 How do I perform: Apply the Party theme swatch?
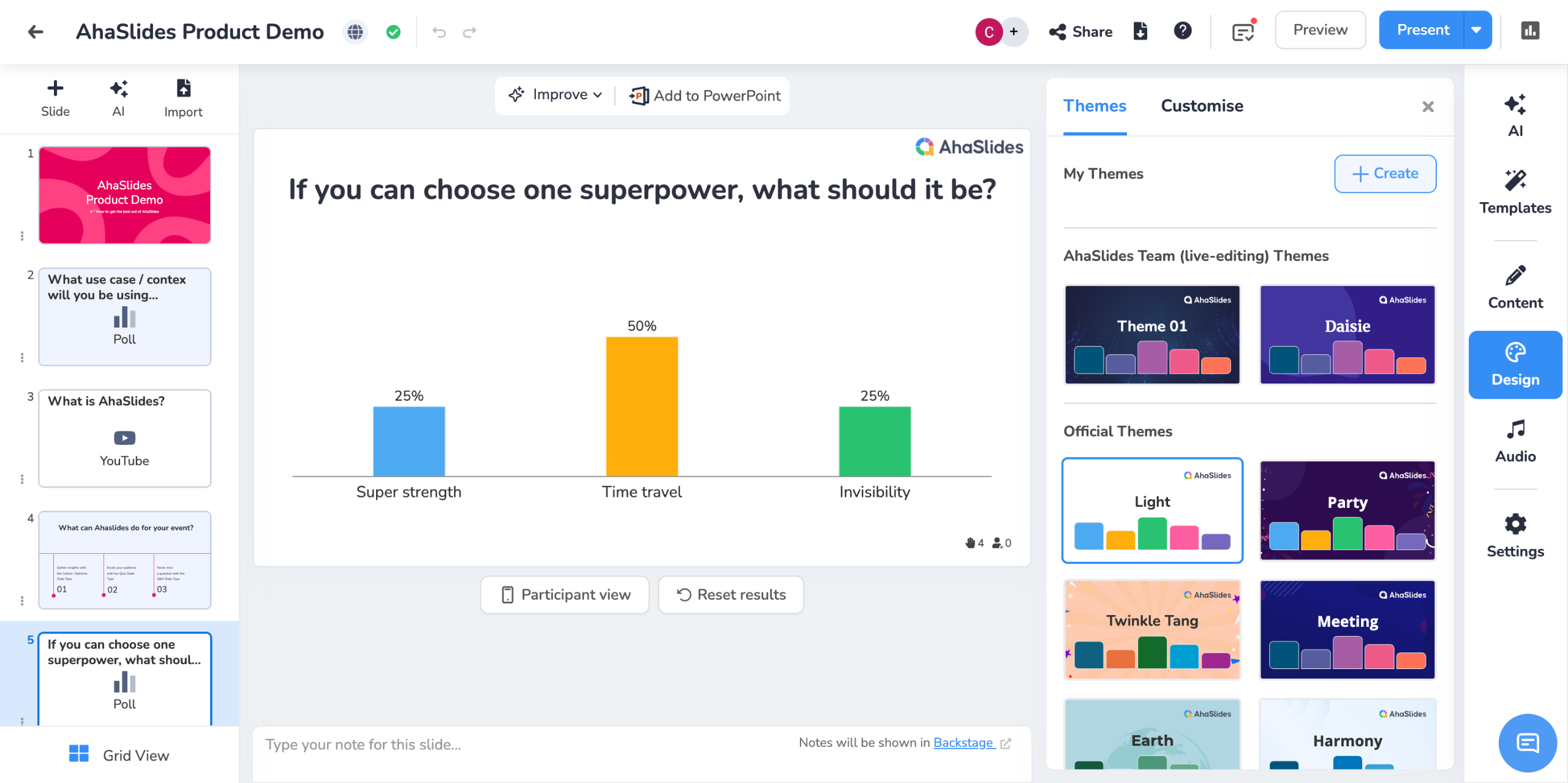tap(1347, 510)
